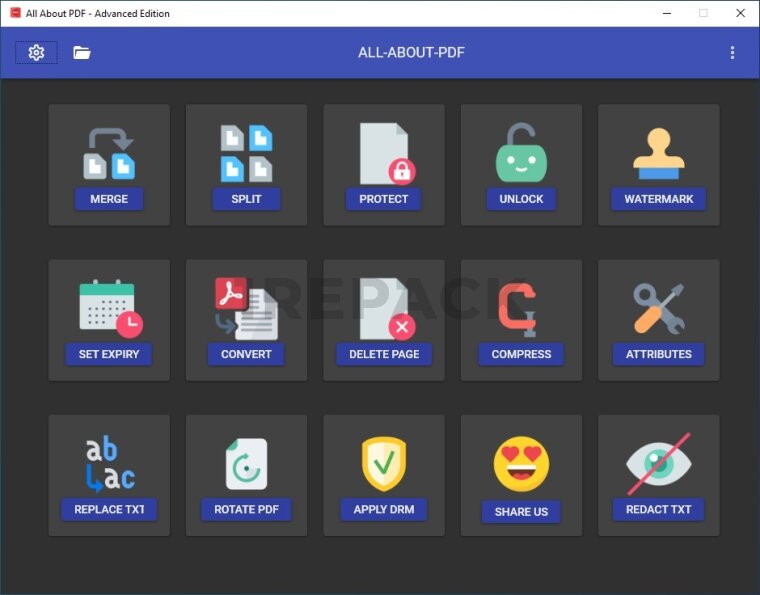Select the wrench and screwdriver Attributes icon
The width and height of the screenshot is (760, 595).
pos(658,308)
